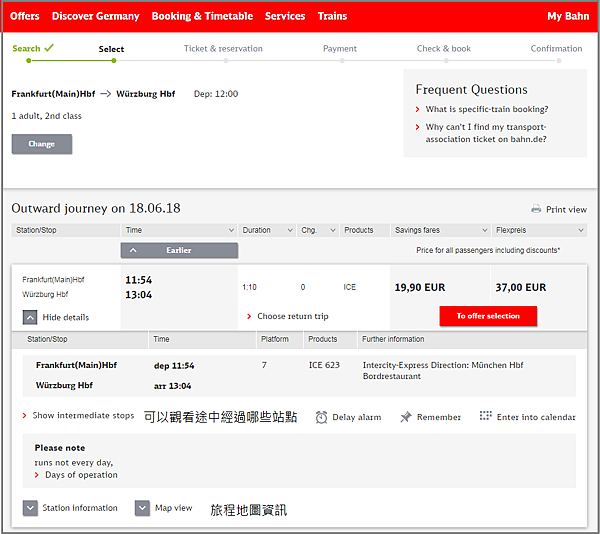Open the Flexpreis column dropdown
Screen dimensions: 600x534
(x=581, y=230)
